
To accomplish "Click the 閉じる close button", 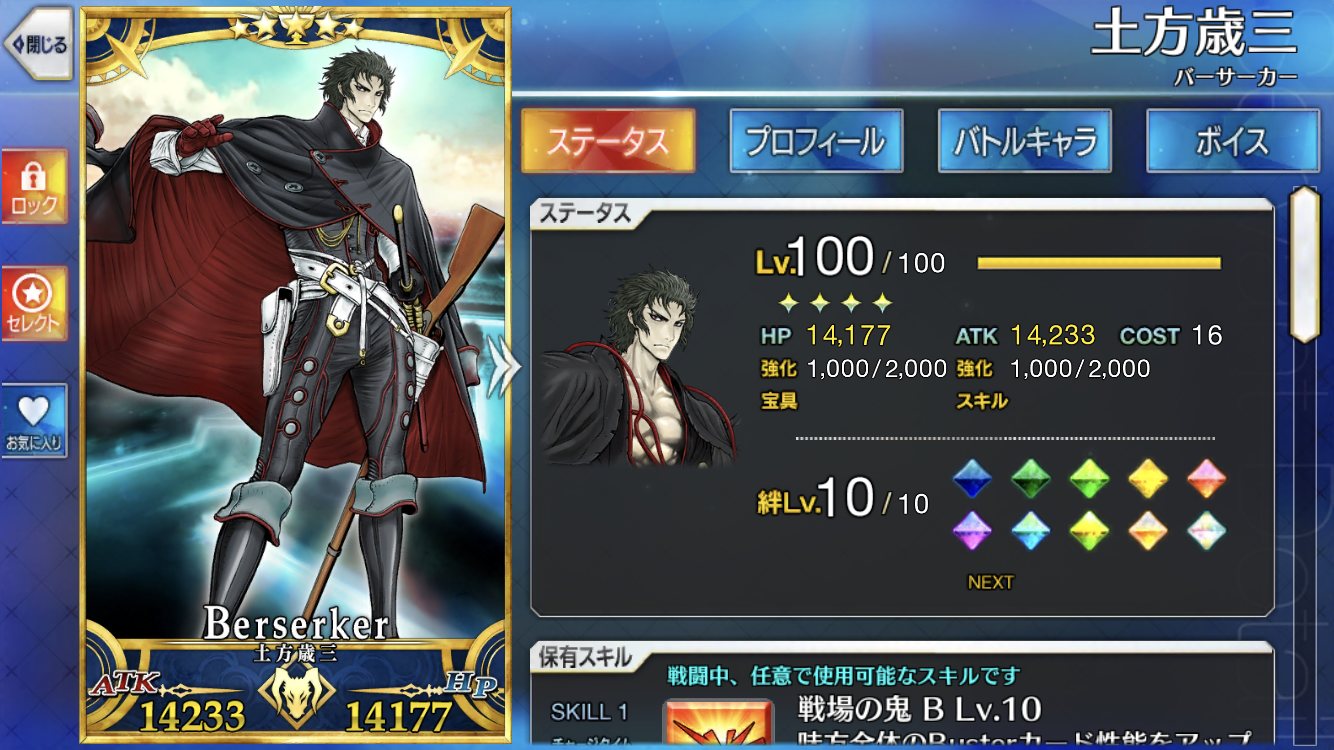I will (x=38, y=43).
